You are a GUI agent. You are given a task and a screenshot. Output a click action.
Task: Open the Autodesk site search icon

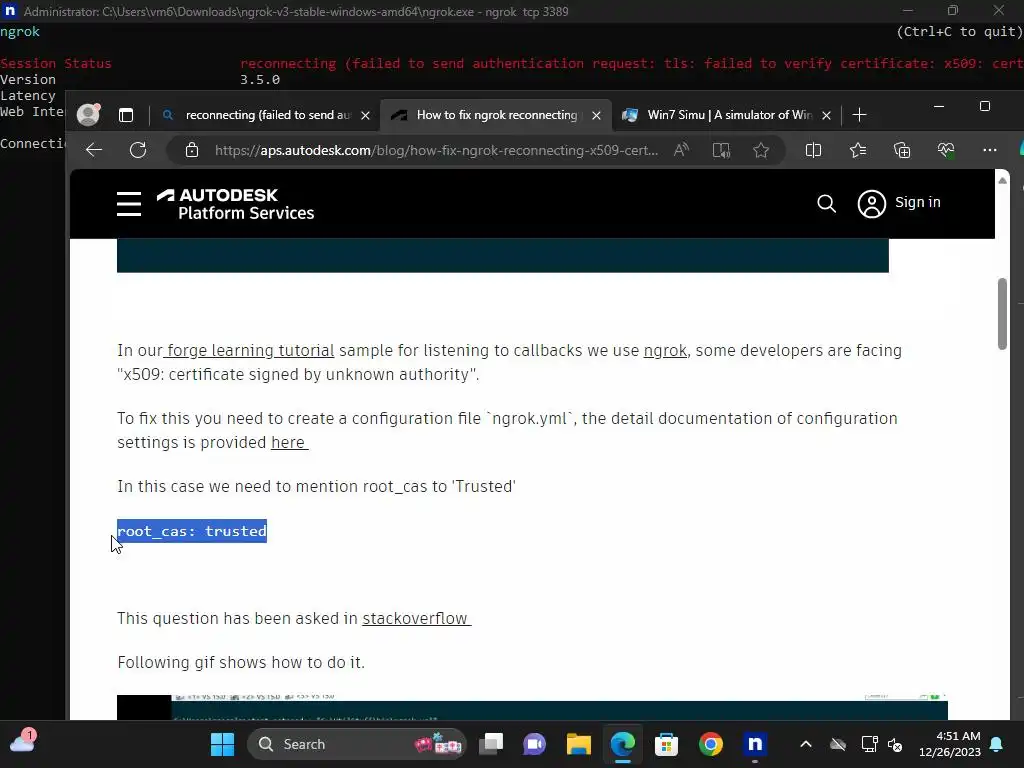(x=826, y=204)
